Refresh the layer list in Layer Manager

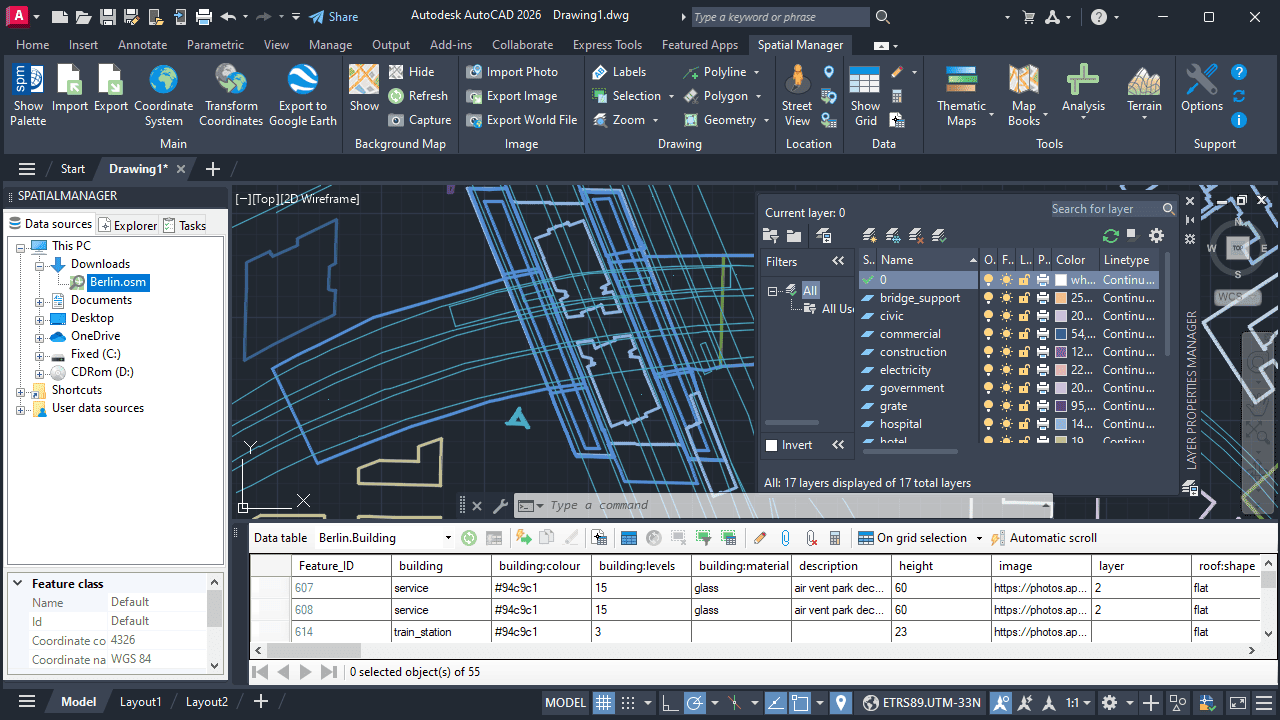[1110, 236]
